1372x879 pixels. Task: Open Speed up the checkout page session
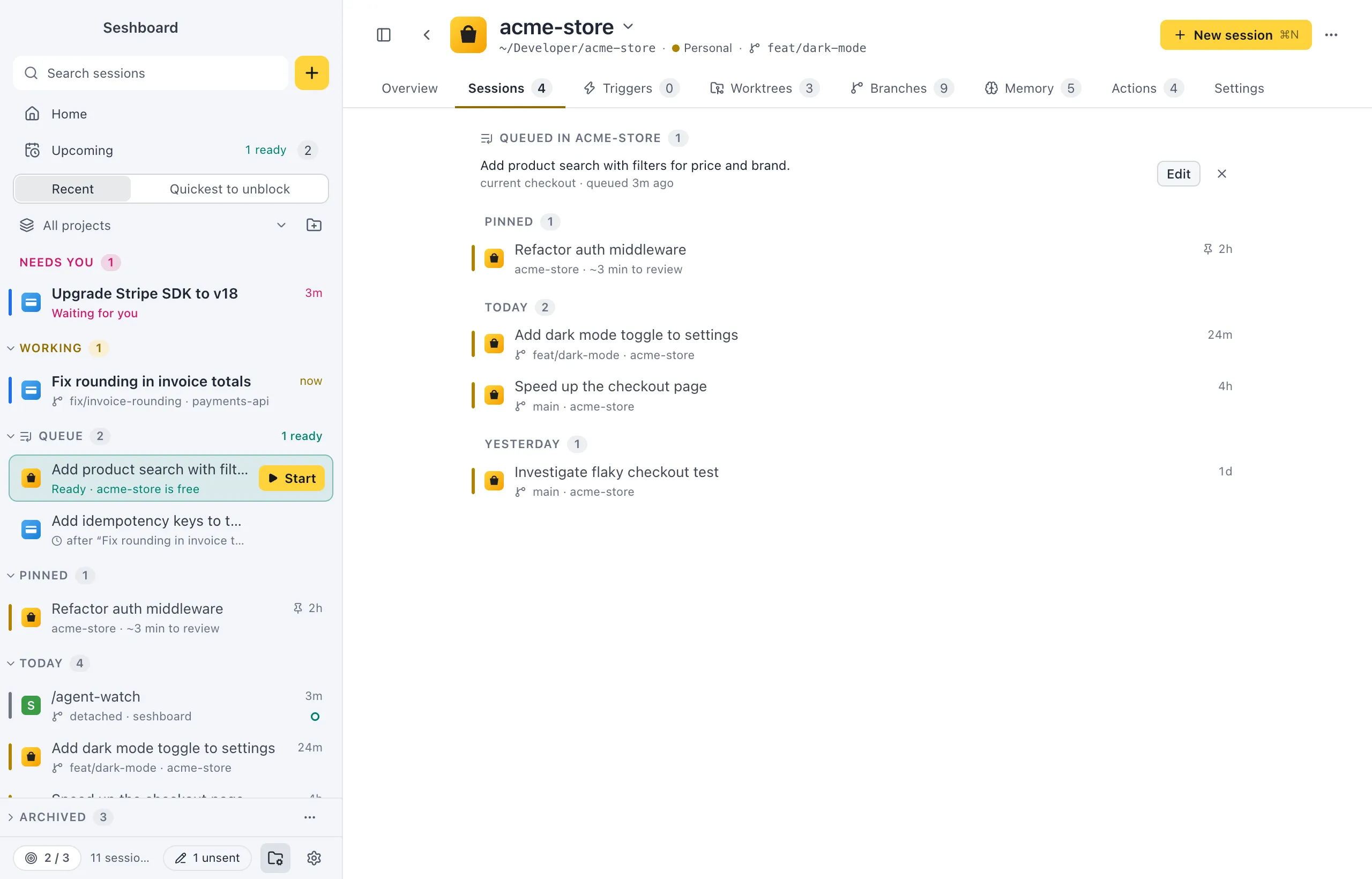pyautogui.click(x=856, y=396)
